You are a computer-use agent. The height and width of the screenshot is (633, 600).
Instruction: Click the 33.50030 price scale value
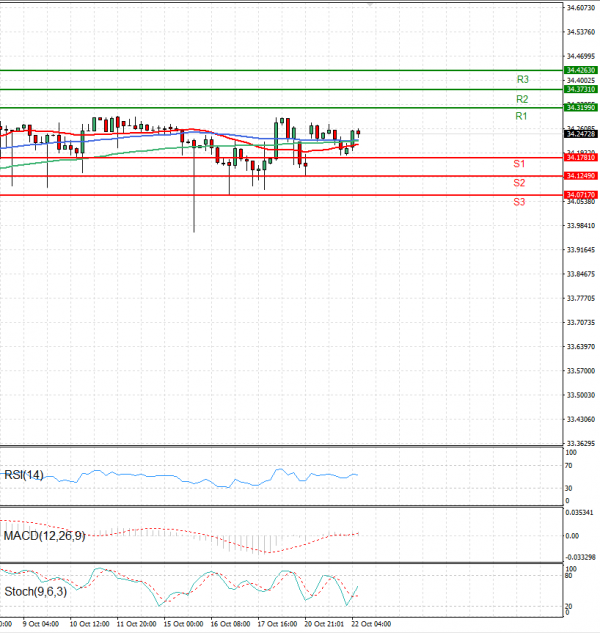(581, 395)
